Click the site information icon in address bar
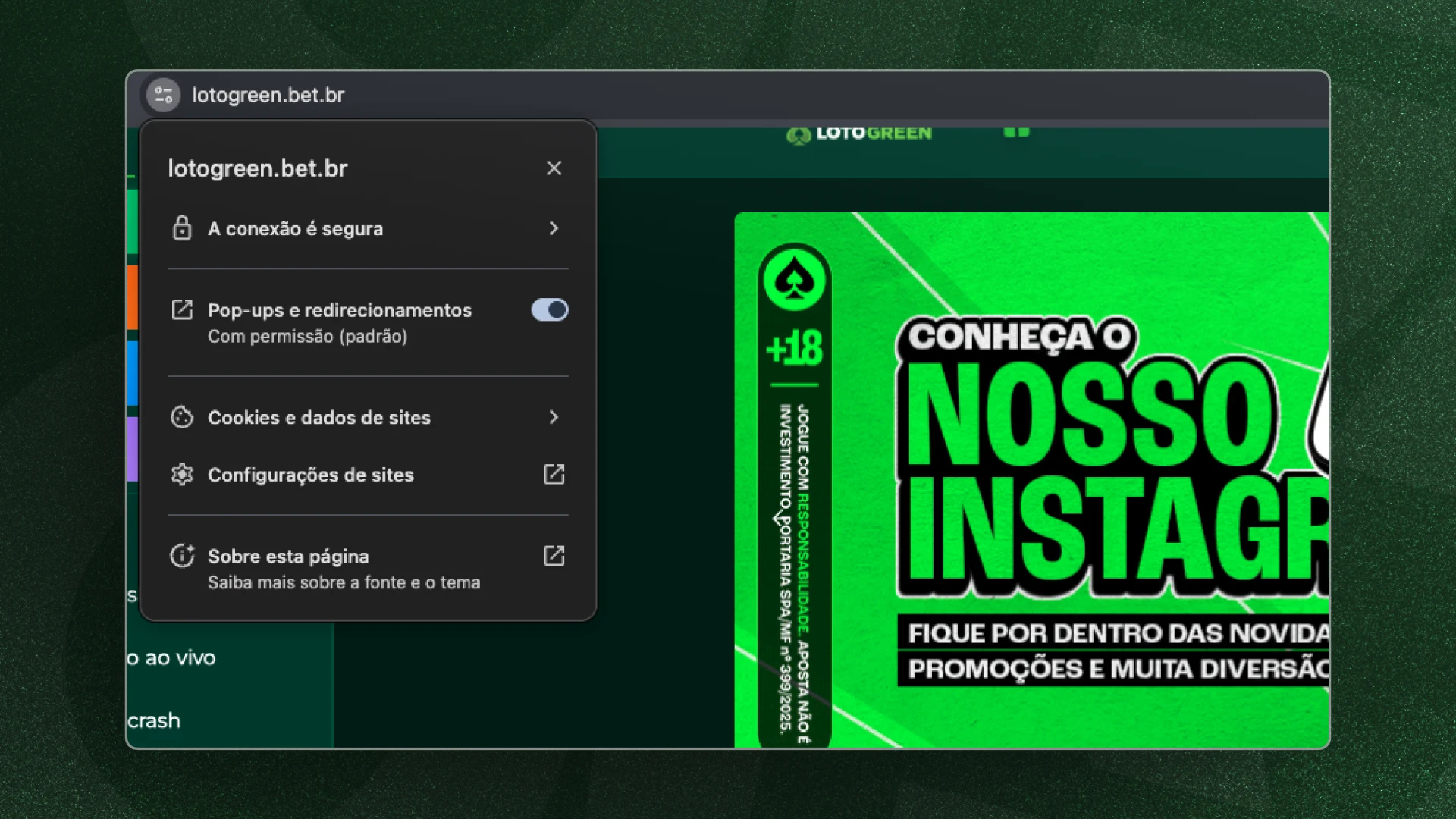The height and width of the screenshot is (819, 1456). [x=163, y=95]
